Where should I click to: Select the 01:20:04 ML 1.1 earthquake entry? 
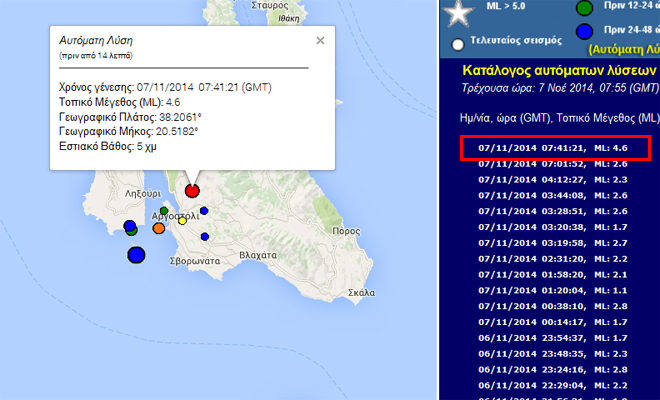click(553, 290)
